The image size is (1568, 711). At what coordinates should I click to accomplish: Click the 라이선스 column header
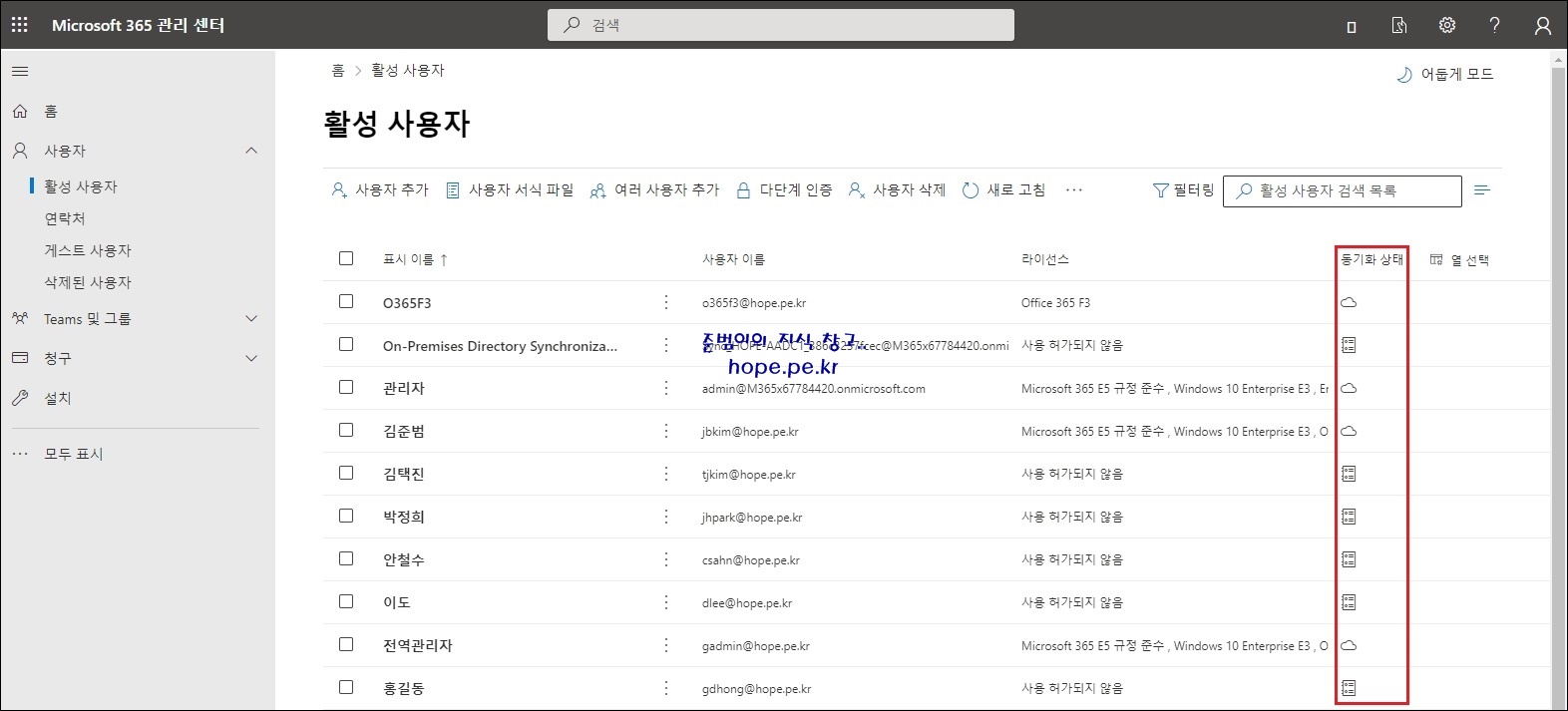tap(1045, 259)
